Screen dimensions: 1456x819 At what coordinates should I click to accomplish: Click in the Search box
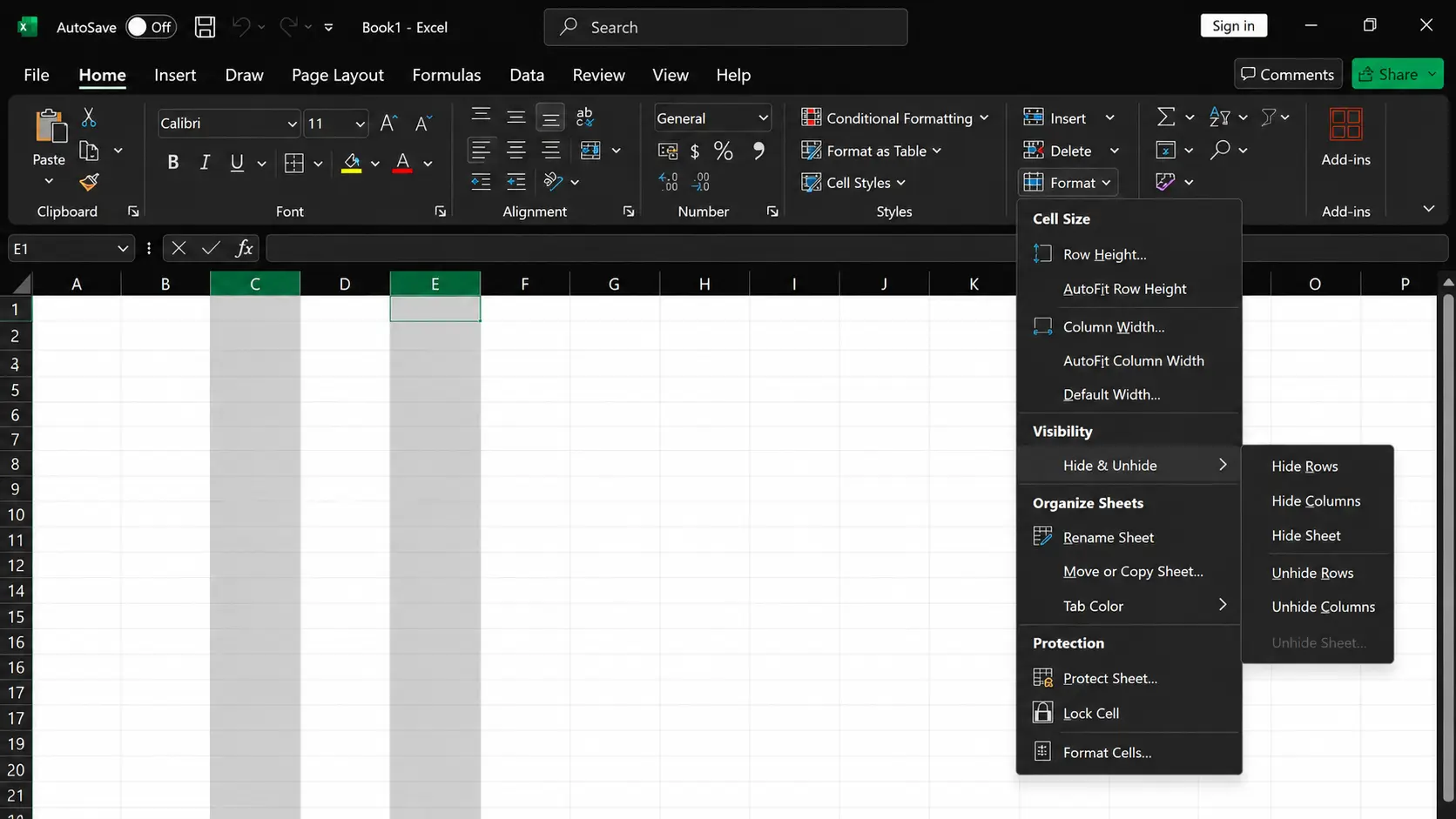pyautogui.click(x=725, y=27)
